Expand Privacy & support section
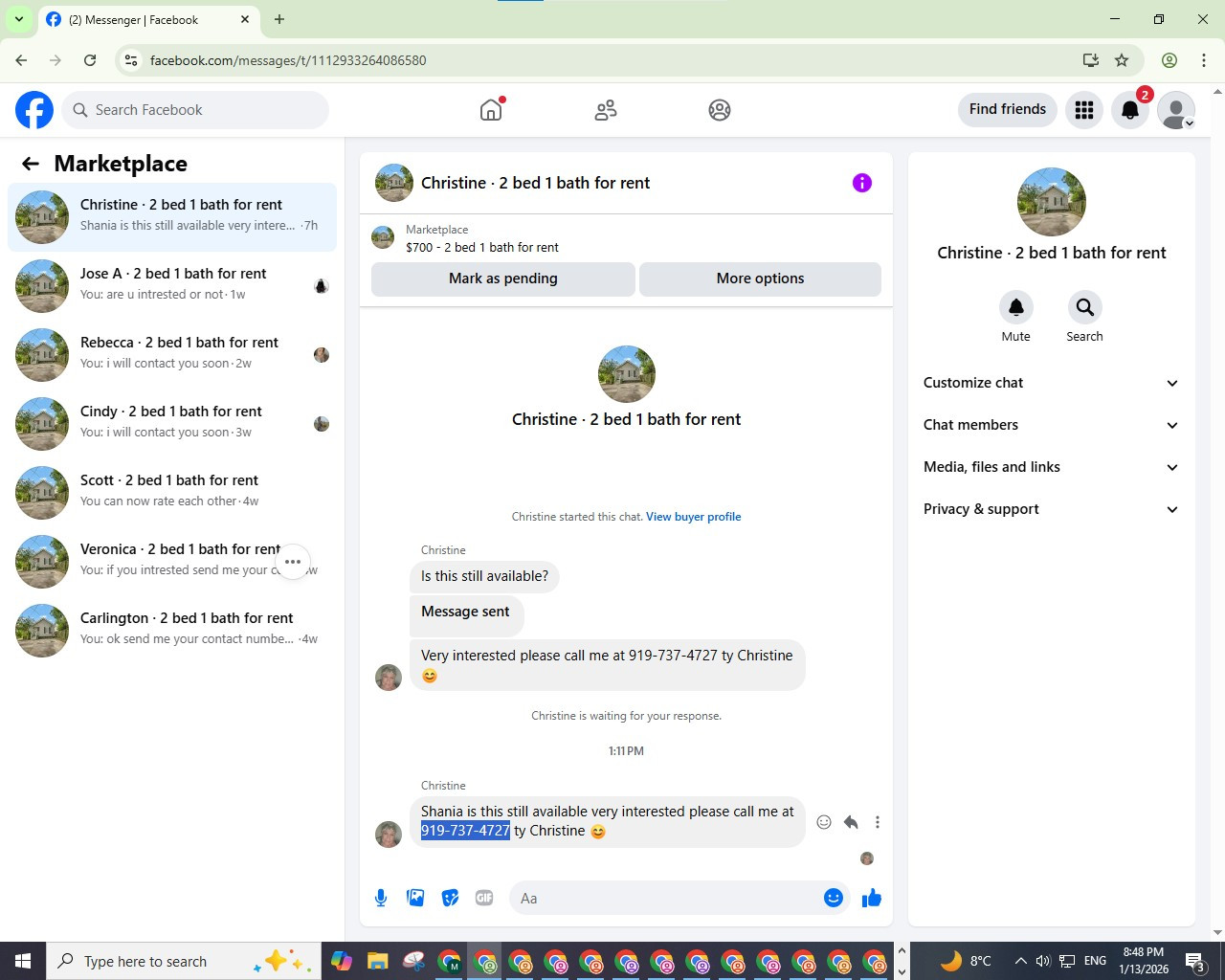 click(x=1051, y=509)
